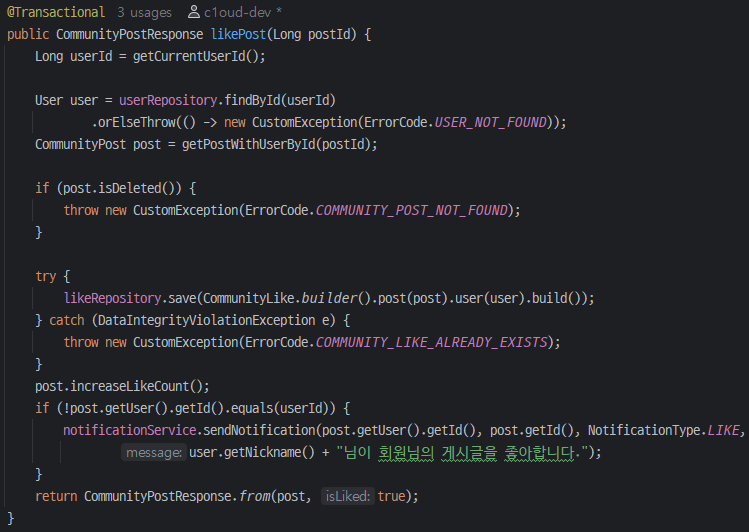The image size is (749, 532).
Task: Click COMMUNITY_LIKE_ALREADY_EXISTS constant
Action: tap(432, 342)
